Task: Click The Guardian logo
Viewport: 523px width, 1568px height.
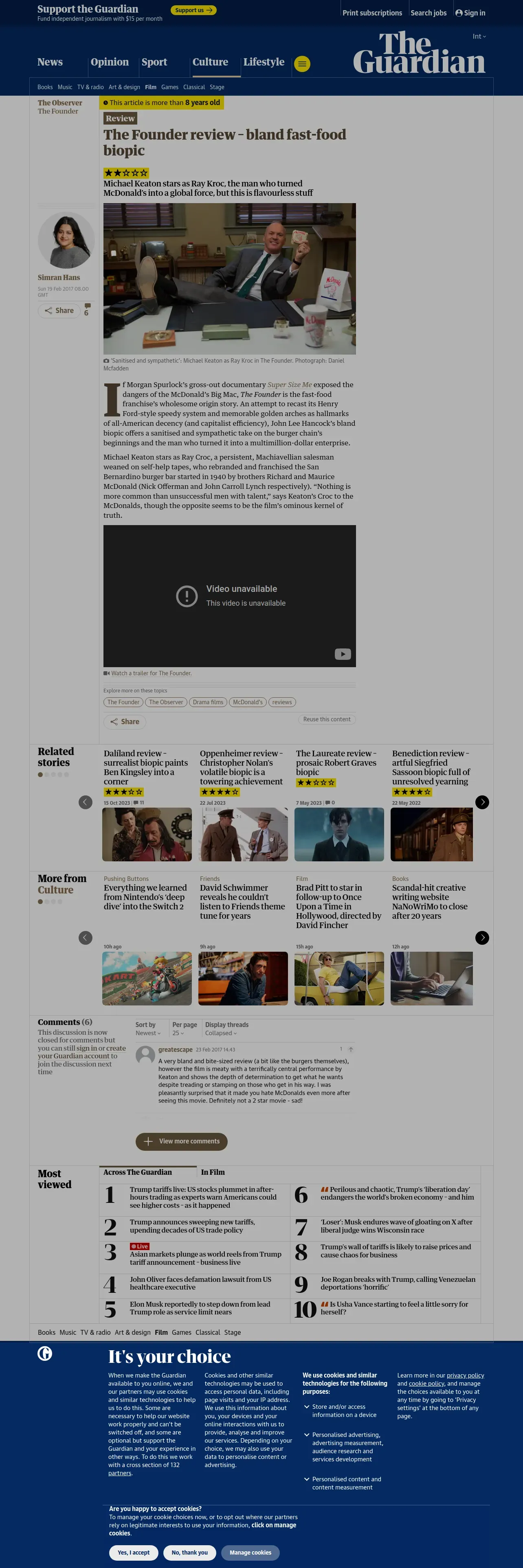Action: [419, 53]
